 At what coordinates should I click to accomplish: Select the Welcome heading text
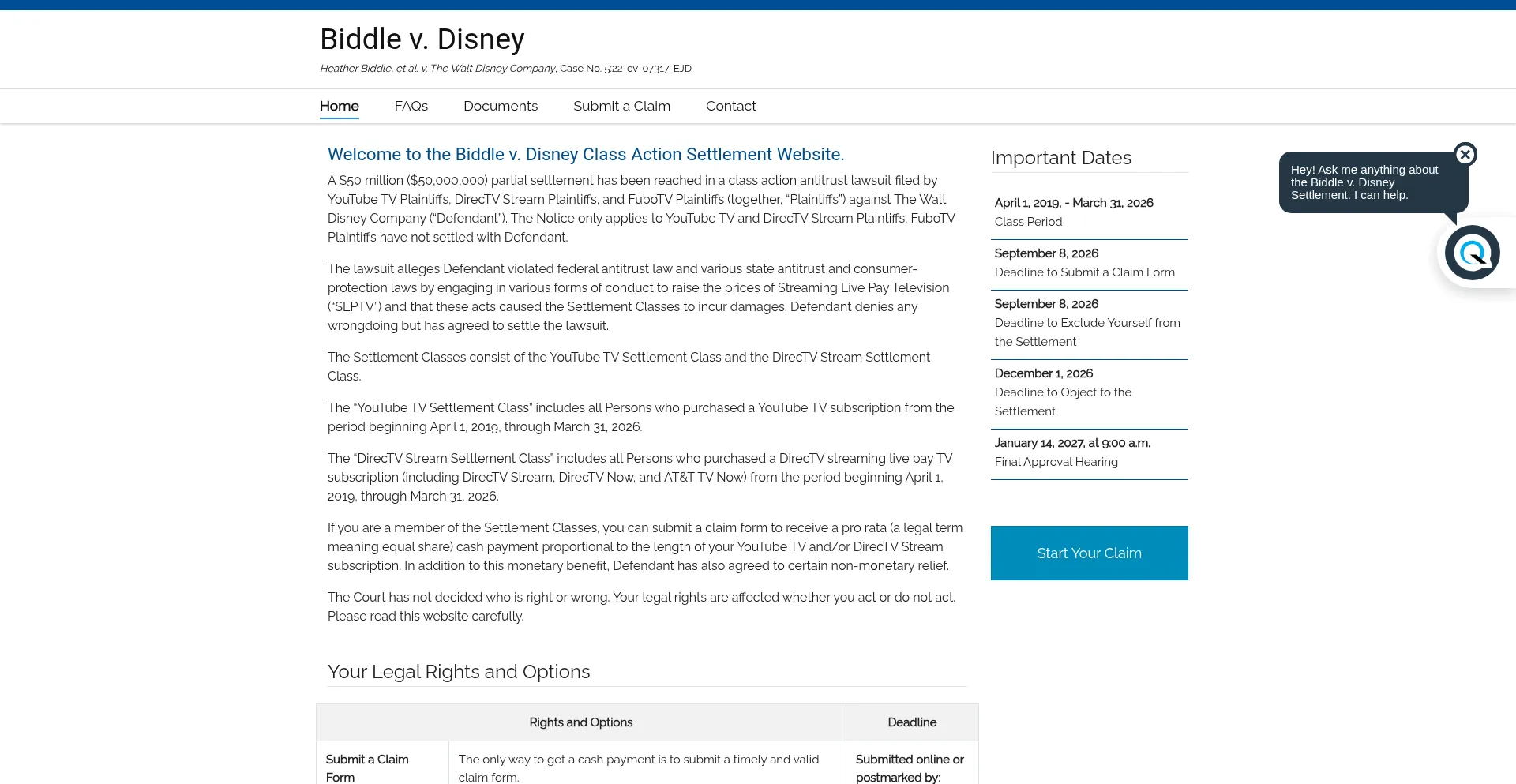586,155
